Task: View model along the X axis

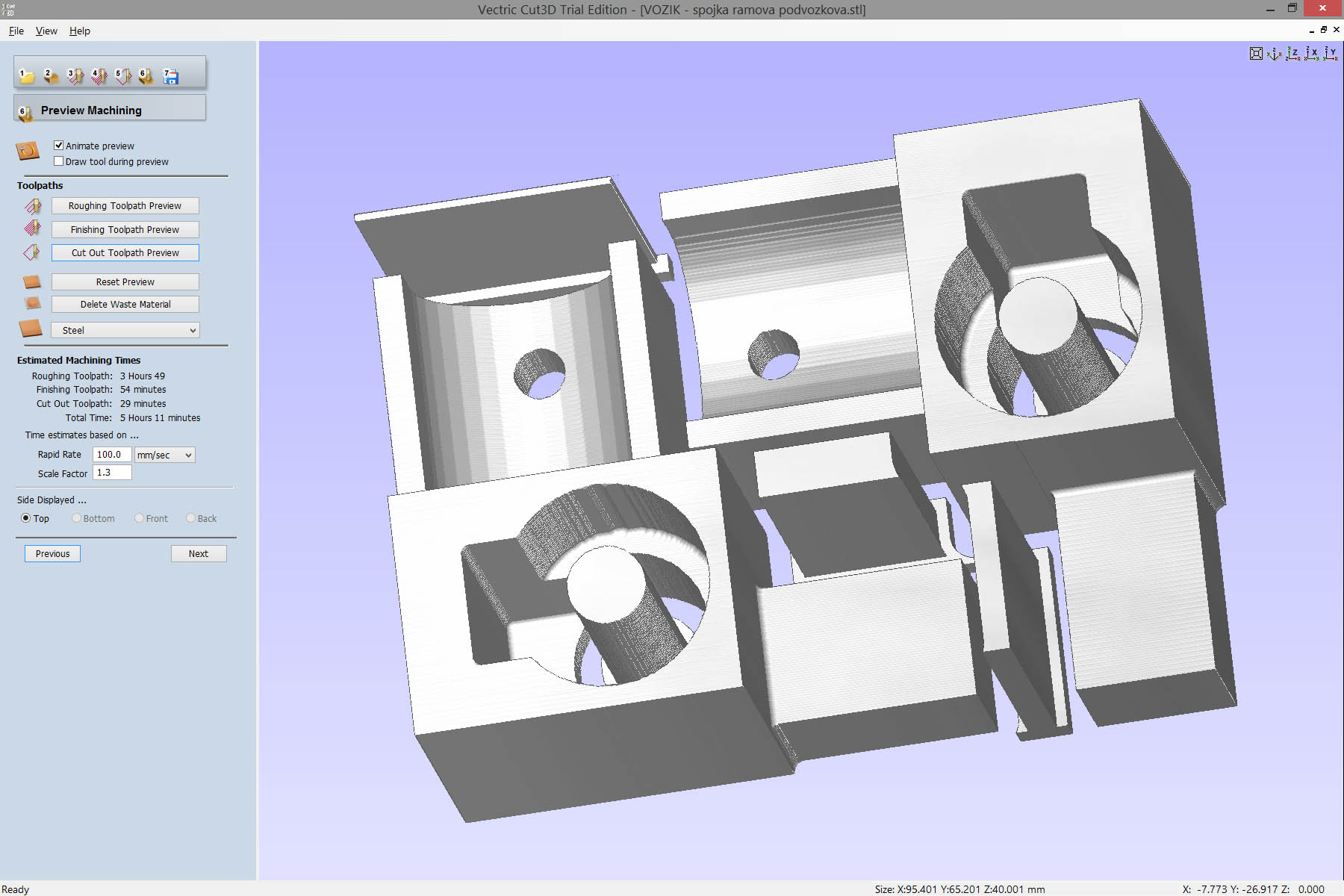Action: [x=1312, y=54]
